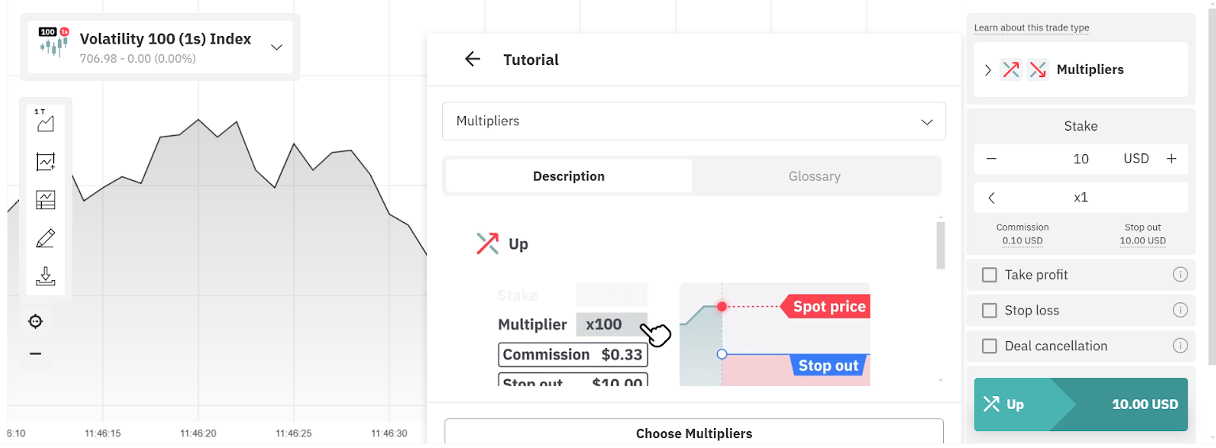Viewport: 1216px width, 448px height.
Task: Expand the Multipliers trade type selector
Action: tap(1081, 70)
